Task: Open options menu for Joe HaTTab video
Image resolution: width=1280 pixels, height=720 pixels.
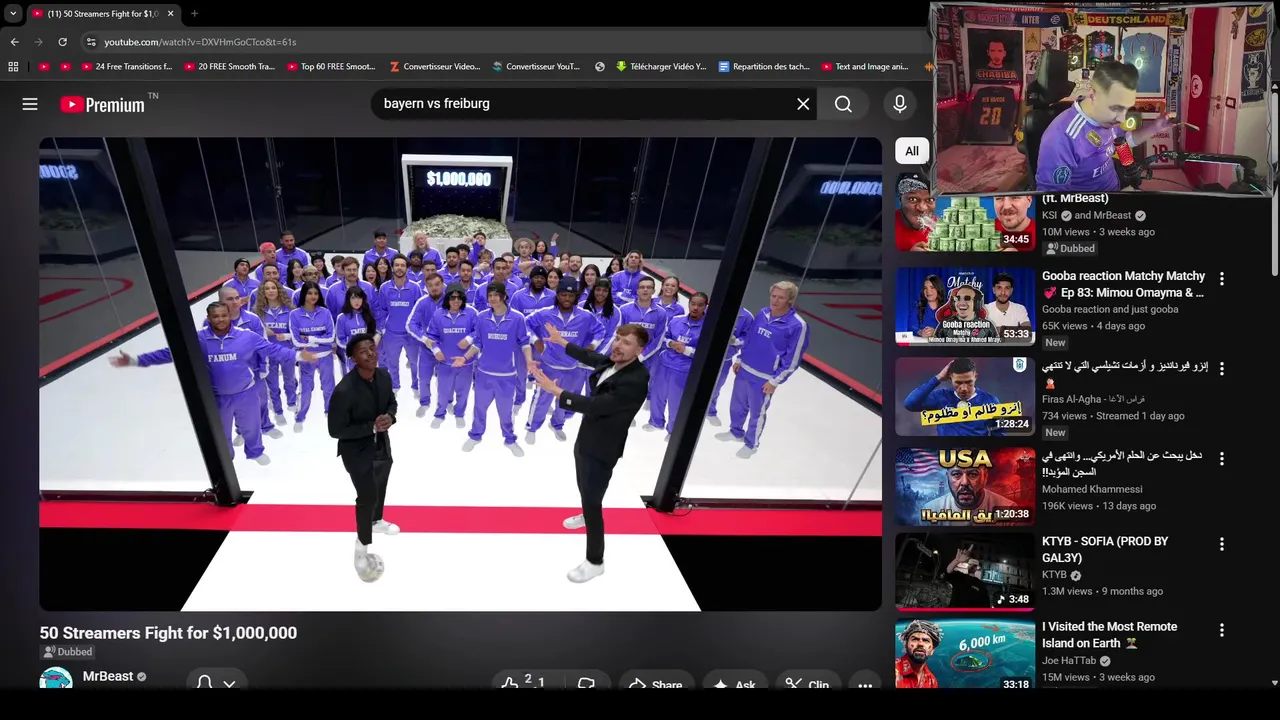Action: [x=1221, y=630]
